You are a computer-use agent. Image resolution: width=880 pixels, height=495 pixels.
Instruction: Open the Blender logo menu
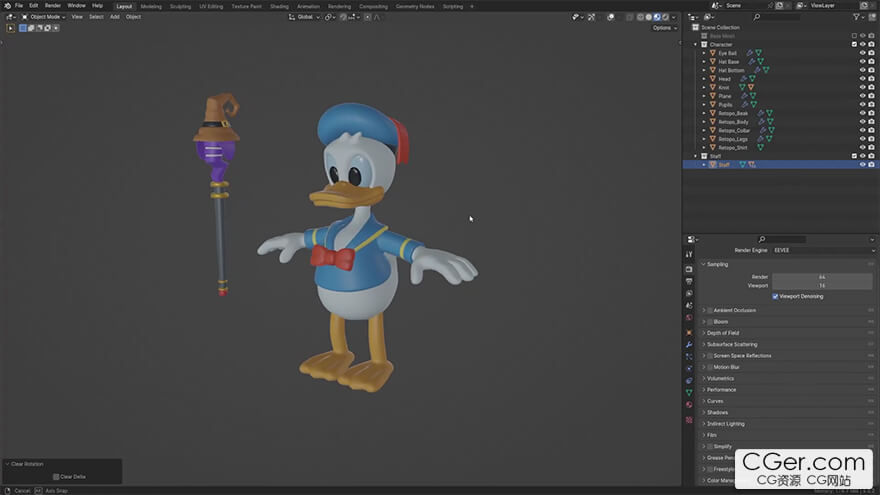[x=7, y=6]
